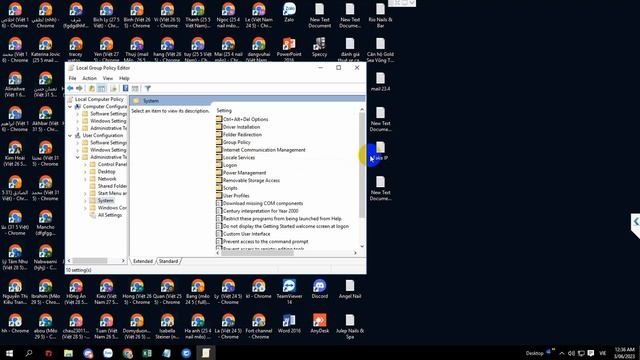
Task: Click the horizontal scrollbar of settings list
Action: click(x=257, y=253)
